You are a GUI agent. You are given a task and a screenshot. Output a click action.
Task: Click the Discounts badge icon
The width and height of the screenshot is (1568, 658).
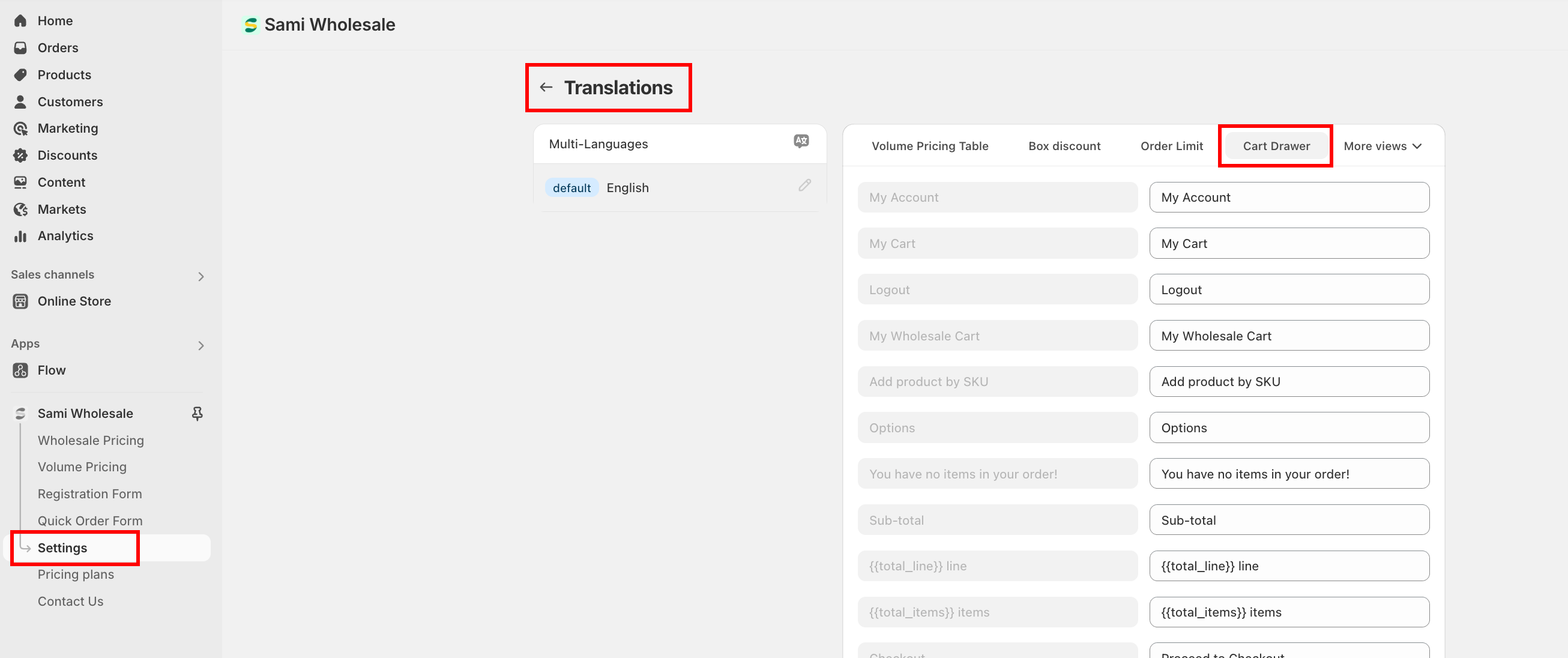[20, 155]
